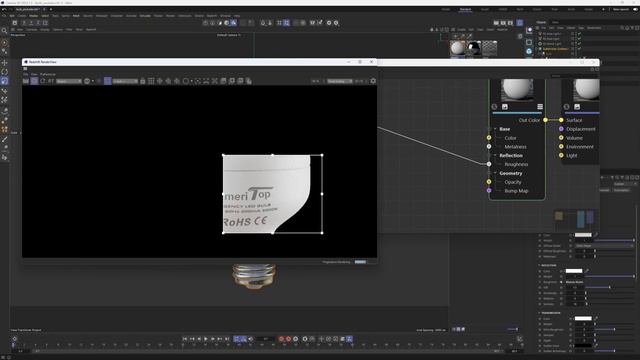Click the Volume input port on Output node
Viewport: 640px width, 360px height.
point(561,138)
